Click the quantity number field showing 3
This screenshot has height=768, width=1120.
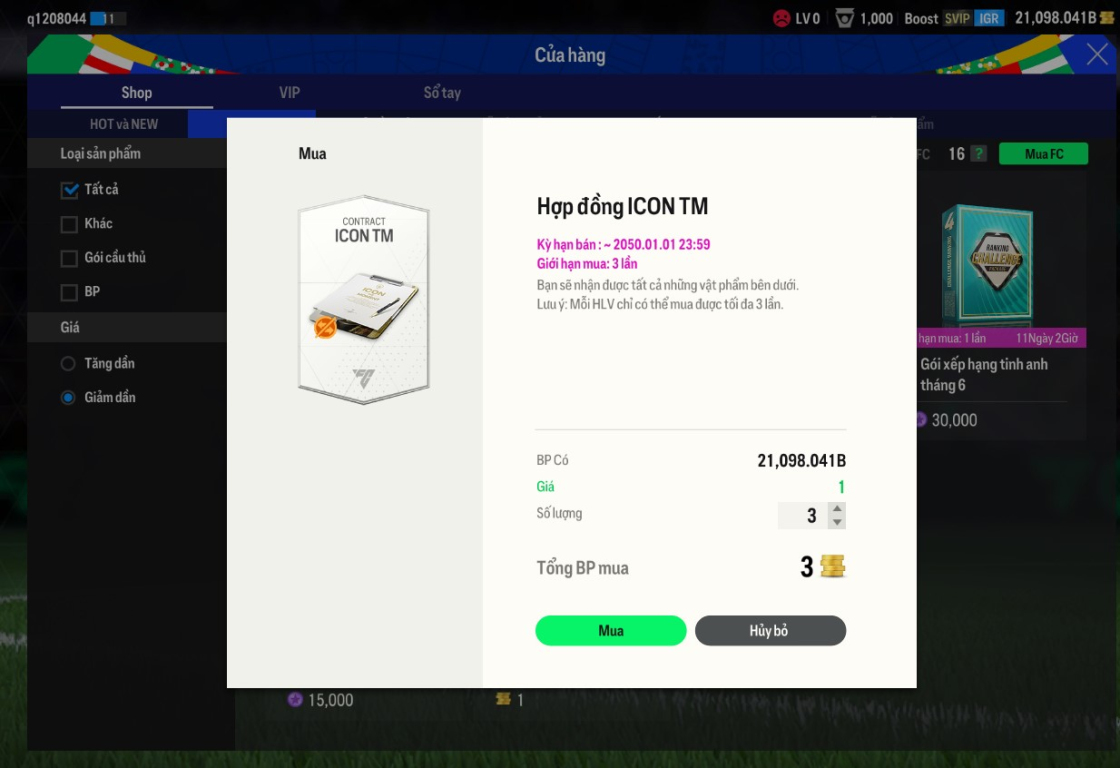tap(803, 516)
